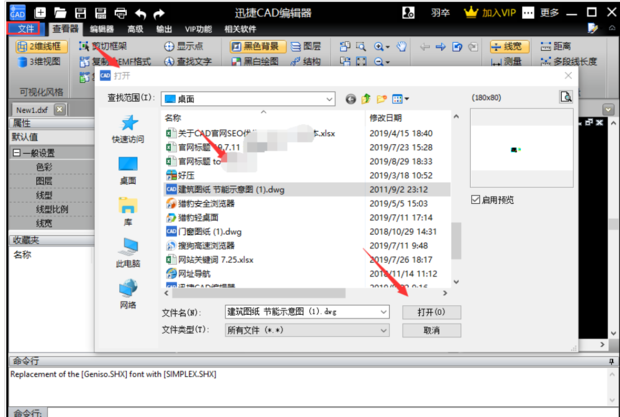The image size is (620, 417).
Task: Click the up one level folder icon
Action: click(366, 98)
